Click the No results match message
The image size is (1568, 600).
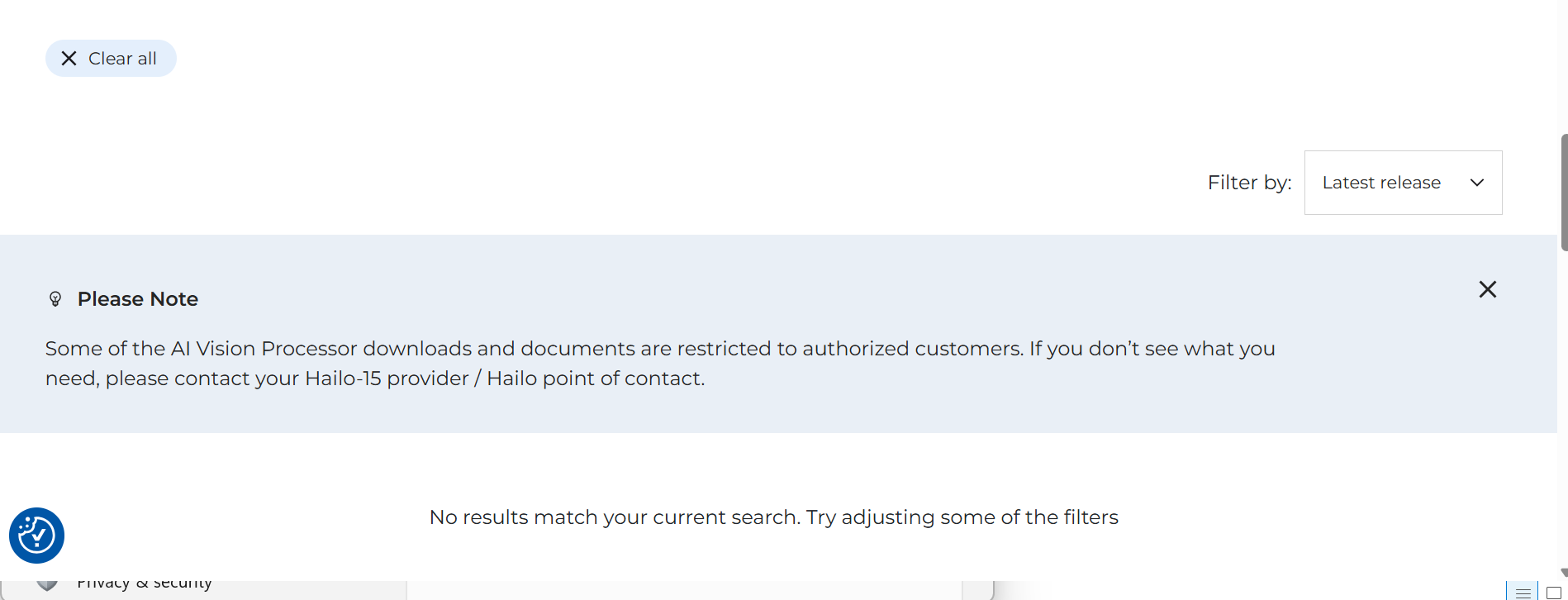point(773,517)
